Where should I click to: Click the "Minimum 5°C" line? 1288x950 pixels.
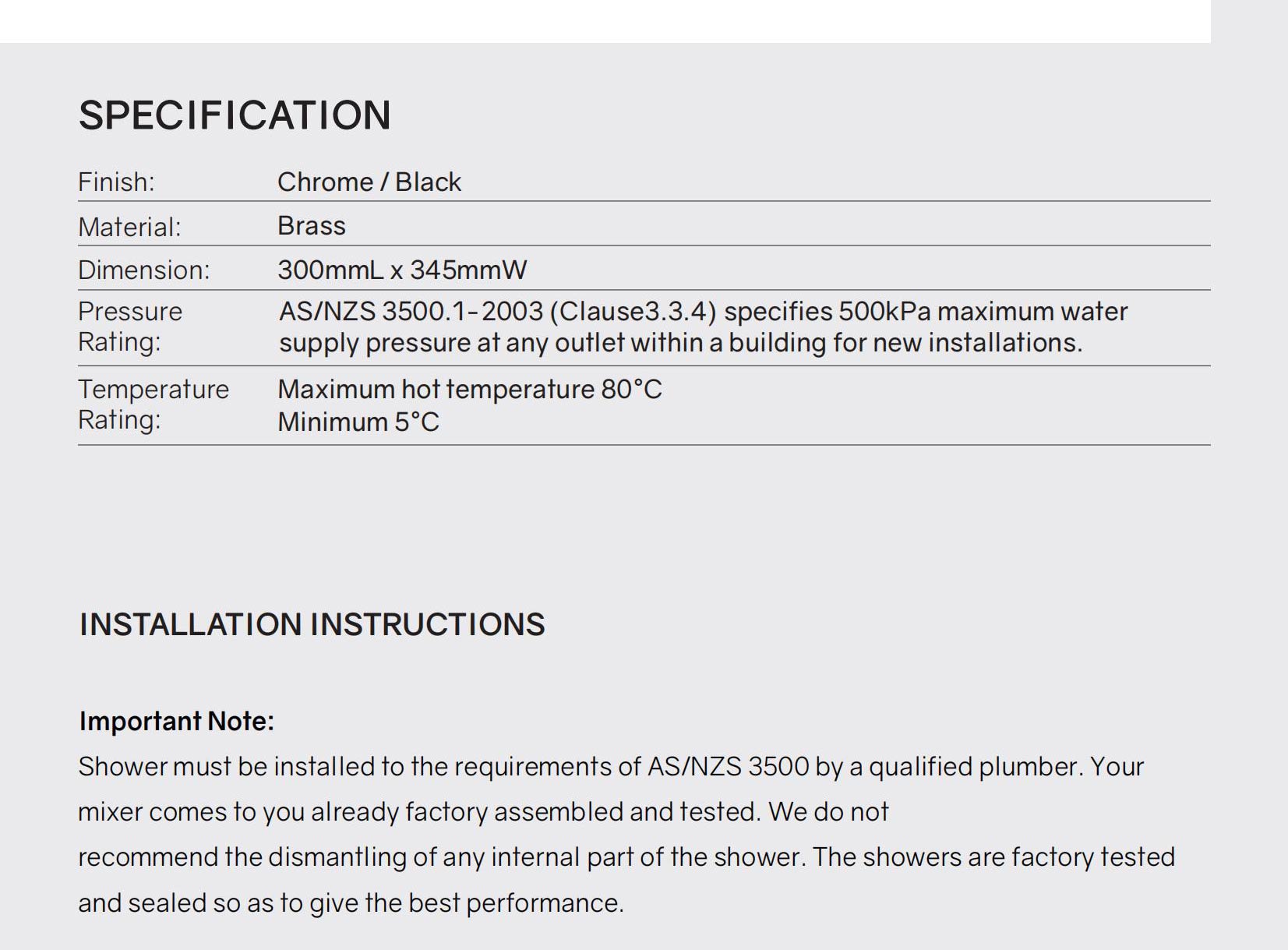358,422
